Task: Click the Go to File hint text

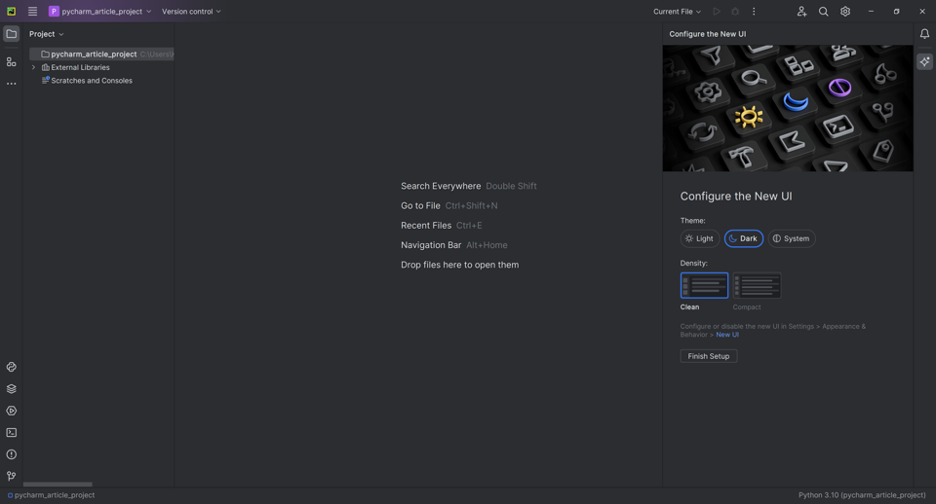Action: click(420, 205)
